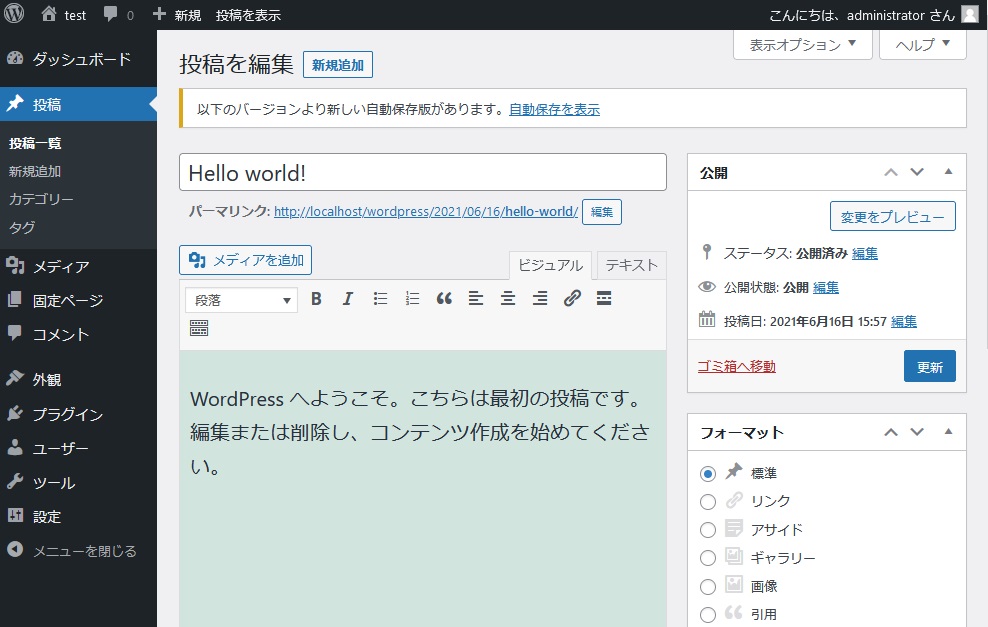Select the 引用 post format

(x=708, y=614)
